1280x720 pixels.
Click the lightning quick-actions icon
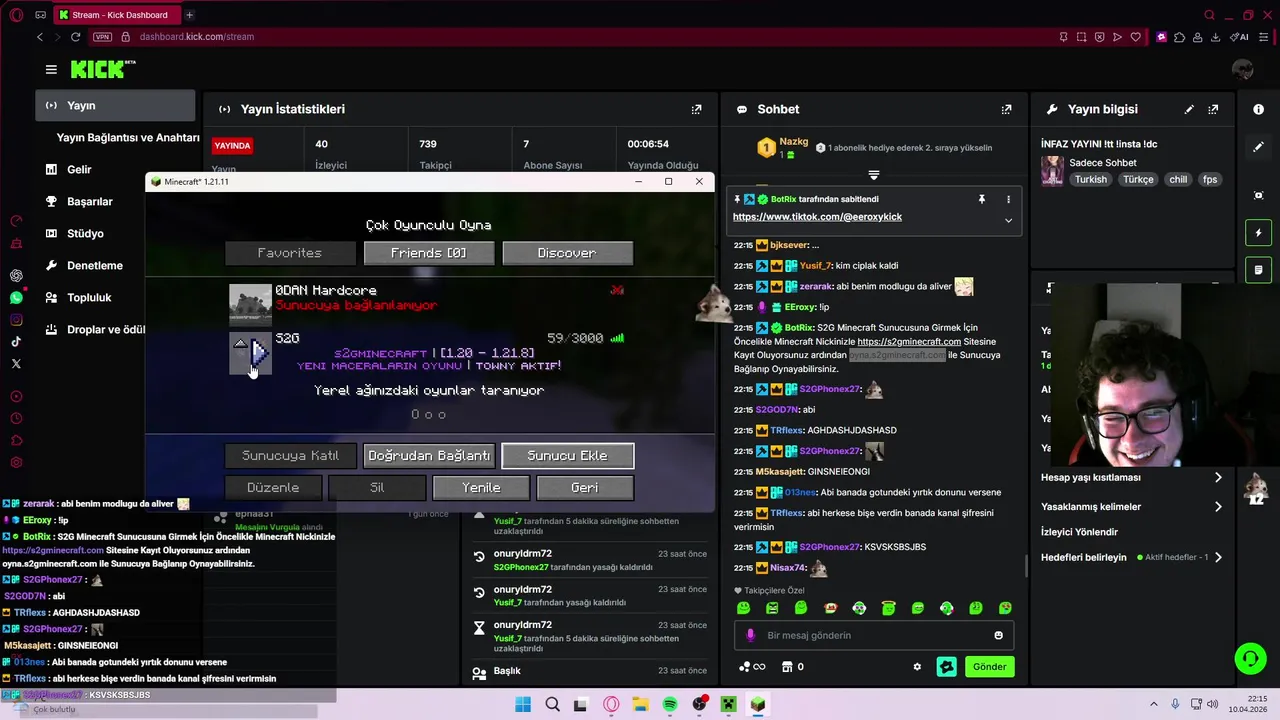[1259, 233]
